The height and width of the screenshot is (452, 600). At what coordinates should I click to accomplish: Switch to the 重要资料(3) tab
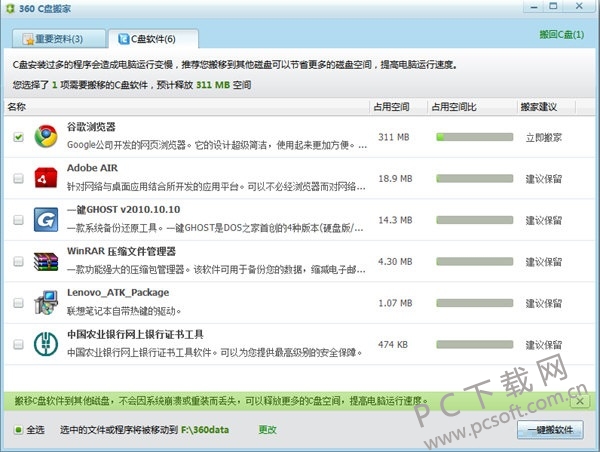[59, 39]
